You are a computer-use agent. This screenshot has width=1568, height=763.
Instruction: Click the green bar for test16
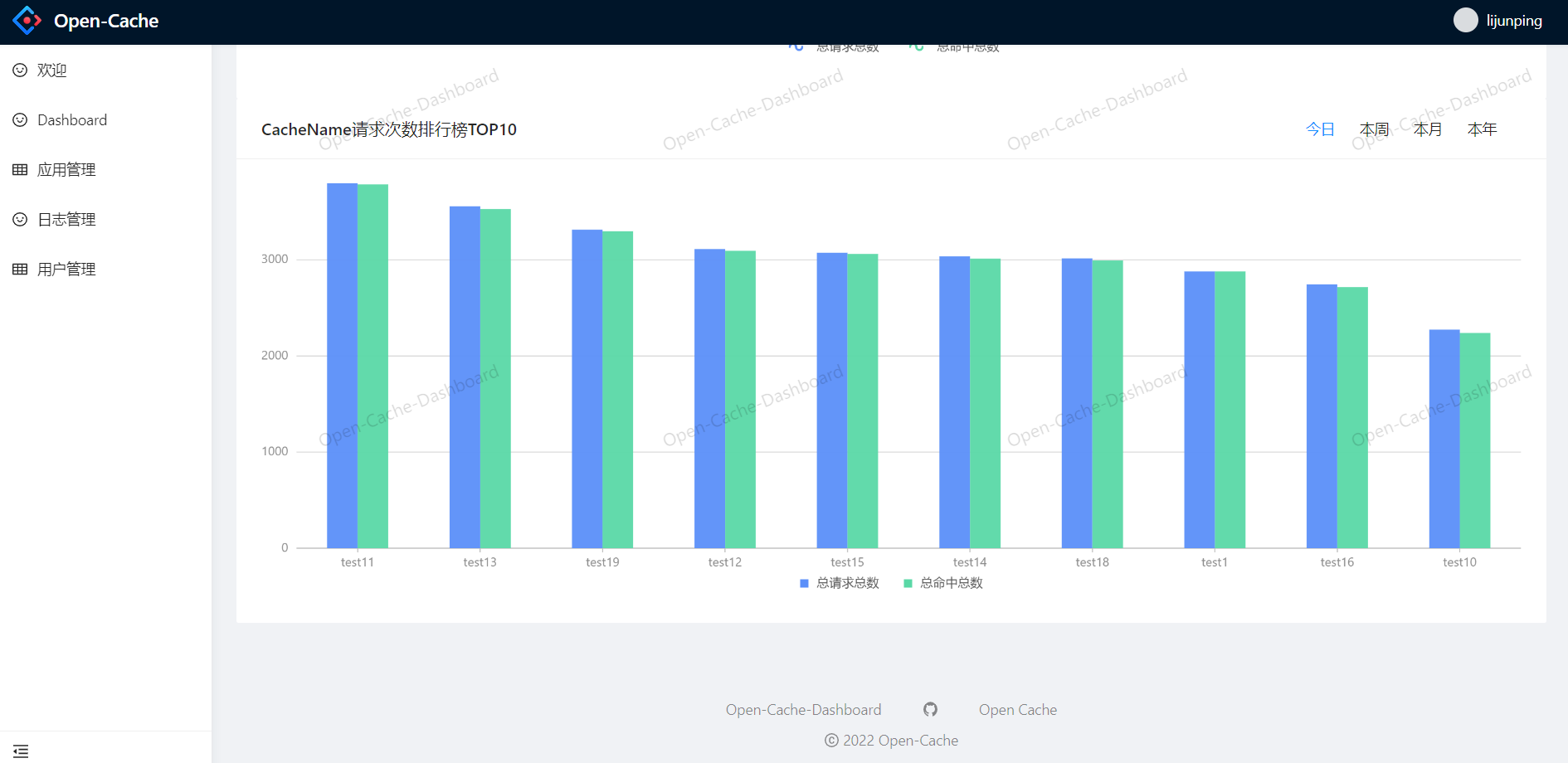pyautogui.click(x=1352, y=418)
